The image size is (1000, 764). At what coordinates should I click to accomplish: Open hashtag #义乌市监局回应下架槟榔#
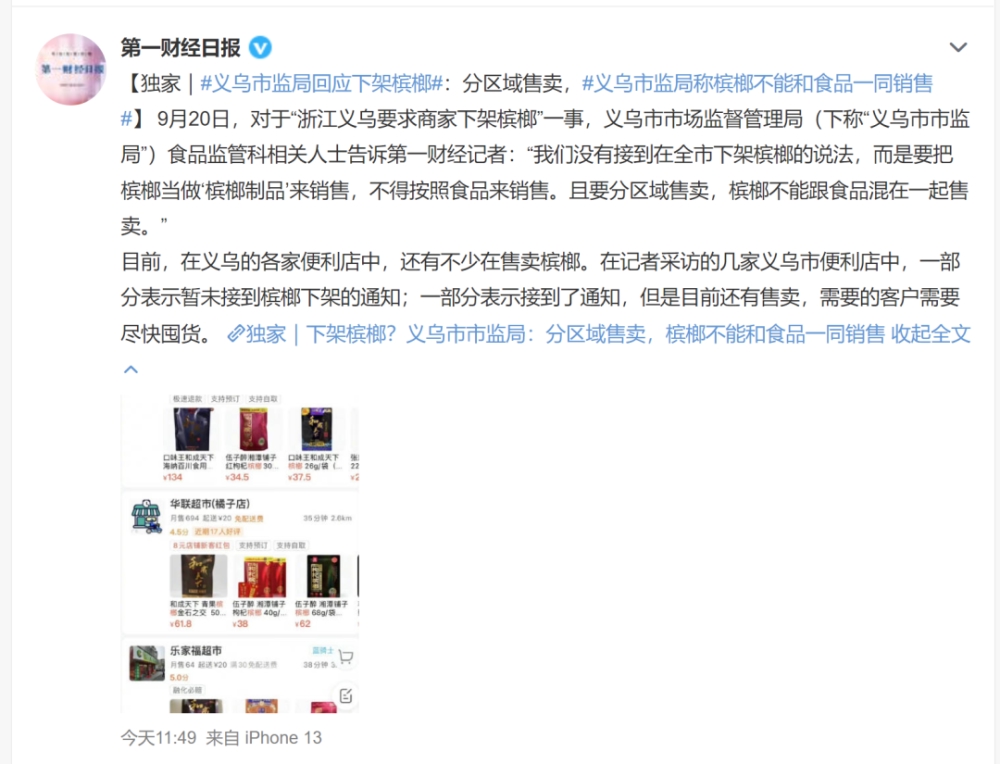(x=321, y=84)
